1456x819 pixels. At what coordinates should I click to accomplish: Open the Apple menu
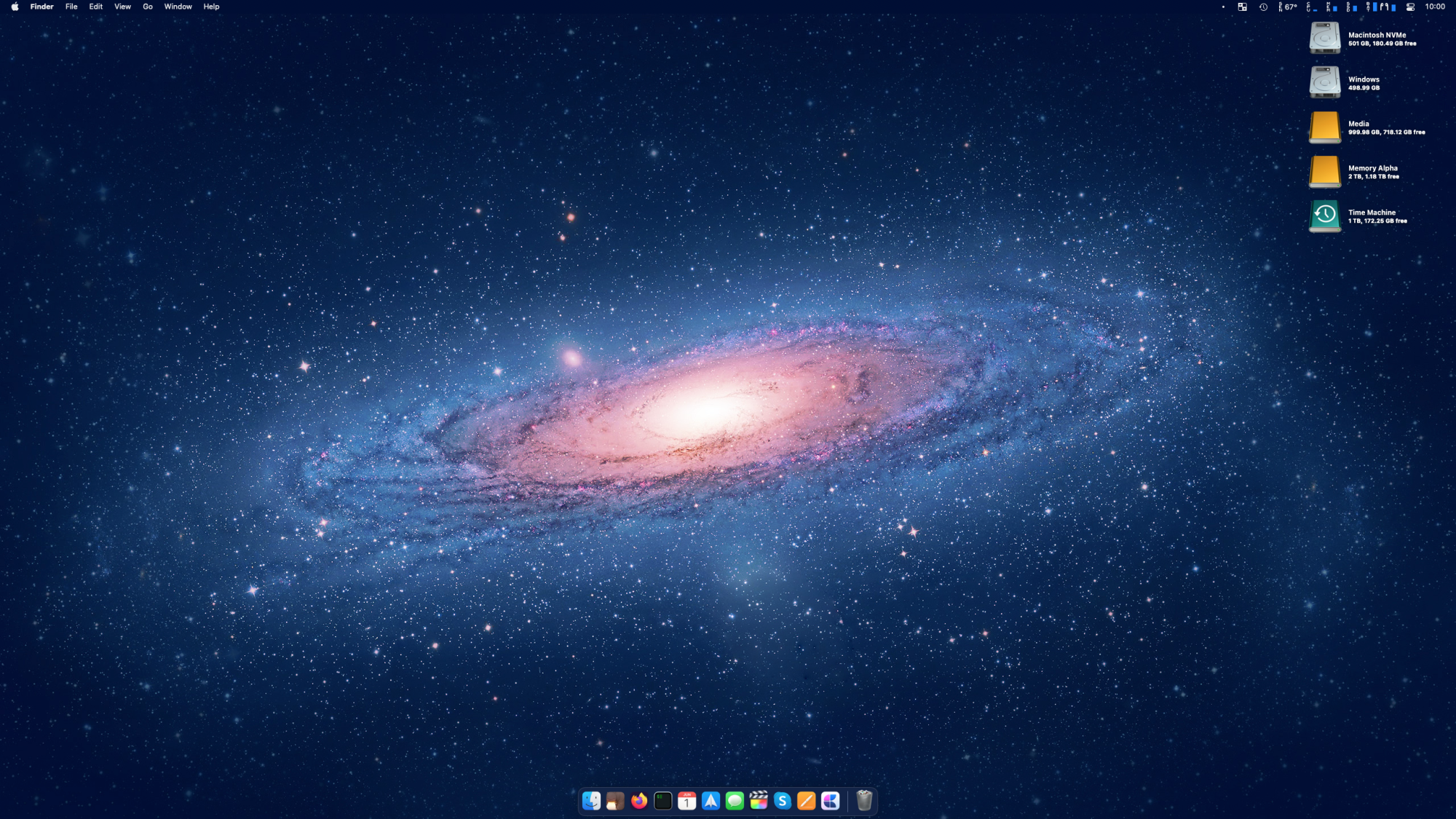pos(15,7)
